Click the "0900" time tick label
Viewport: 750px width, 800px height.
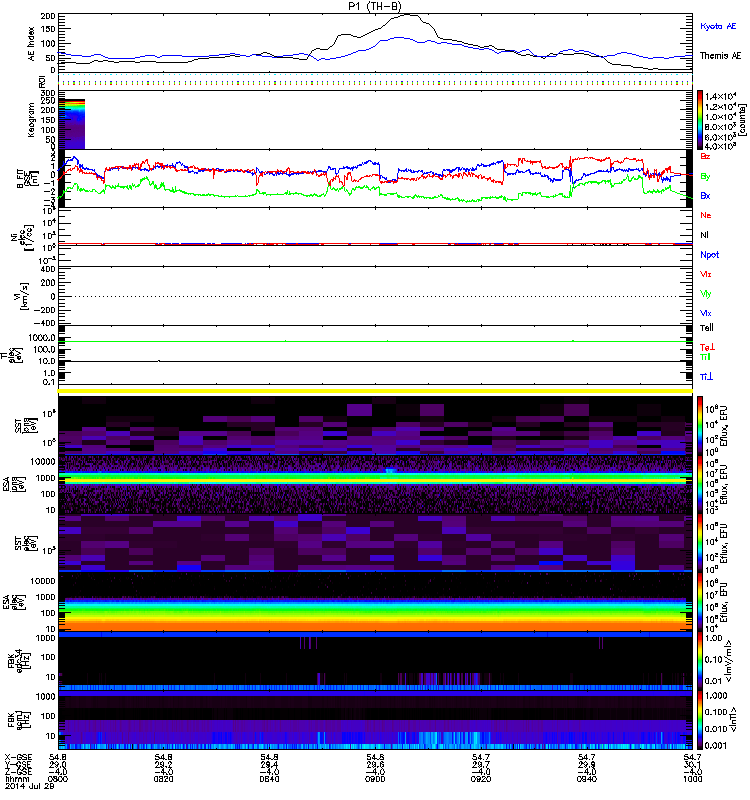click(375, 779)
